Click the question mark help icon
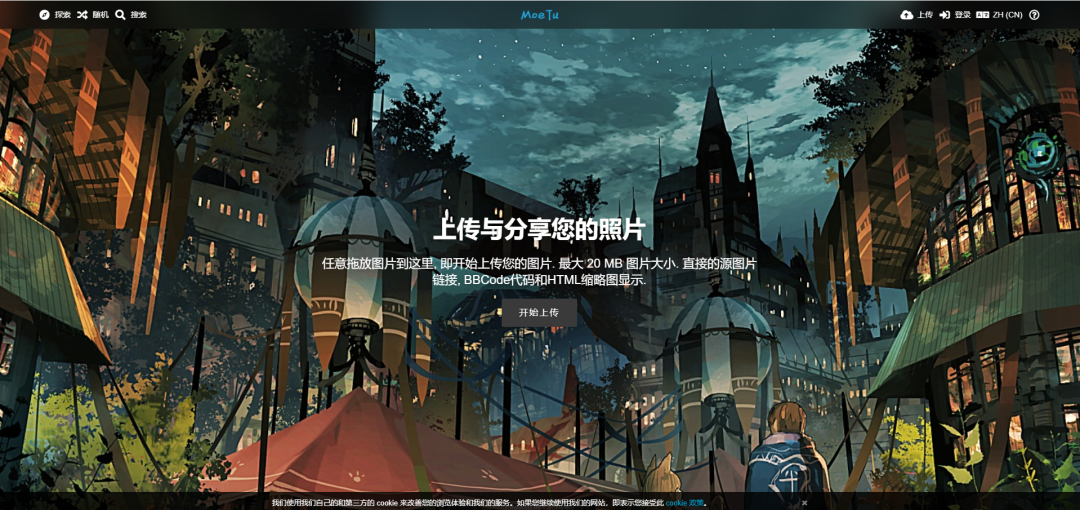 tap(1034, 14)
